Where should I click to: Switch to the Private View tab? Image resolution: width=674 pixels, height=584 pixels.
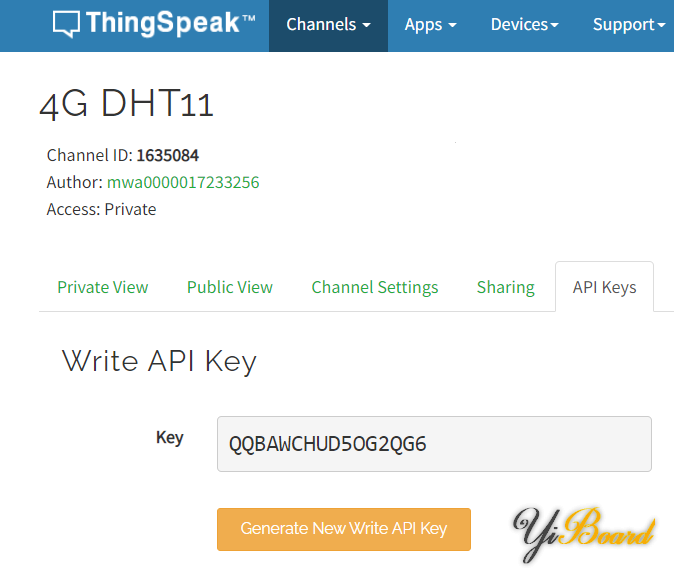[x=103, y=287]
